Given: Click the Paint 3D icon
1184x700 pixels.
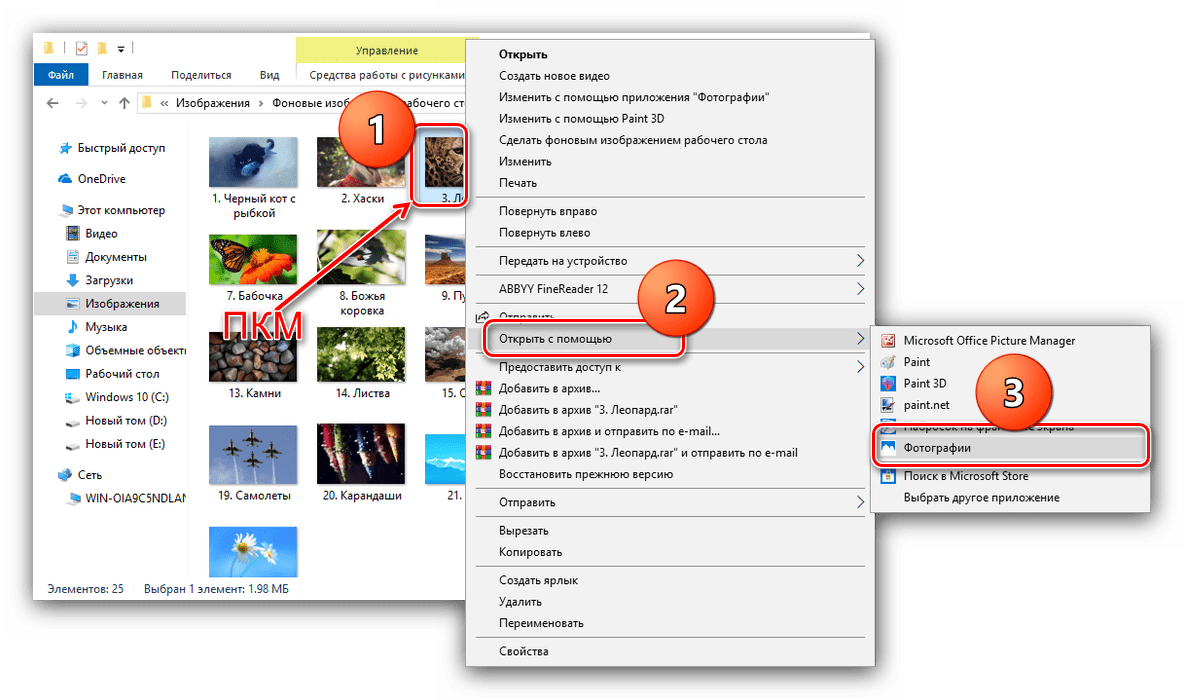Looking at the screenshot, I should coord(888,384).
